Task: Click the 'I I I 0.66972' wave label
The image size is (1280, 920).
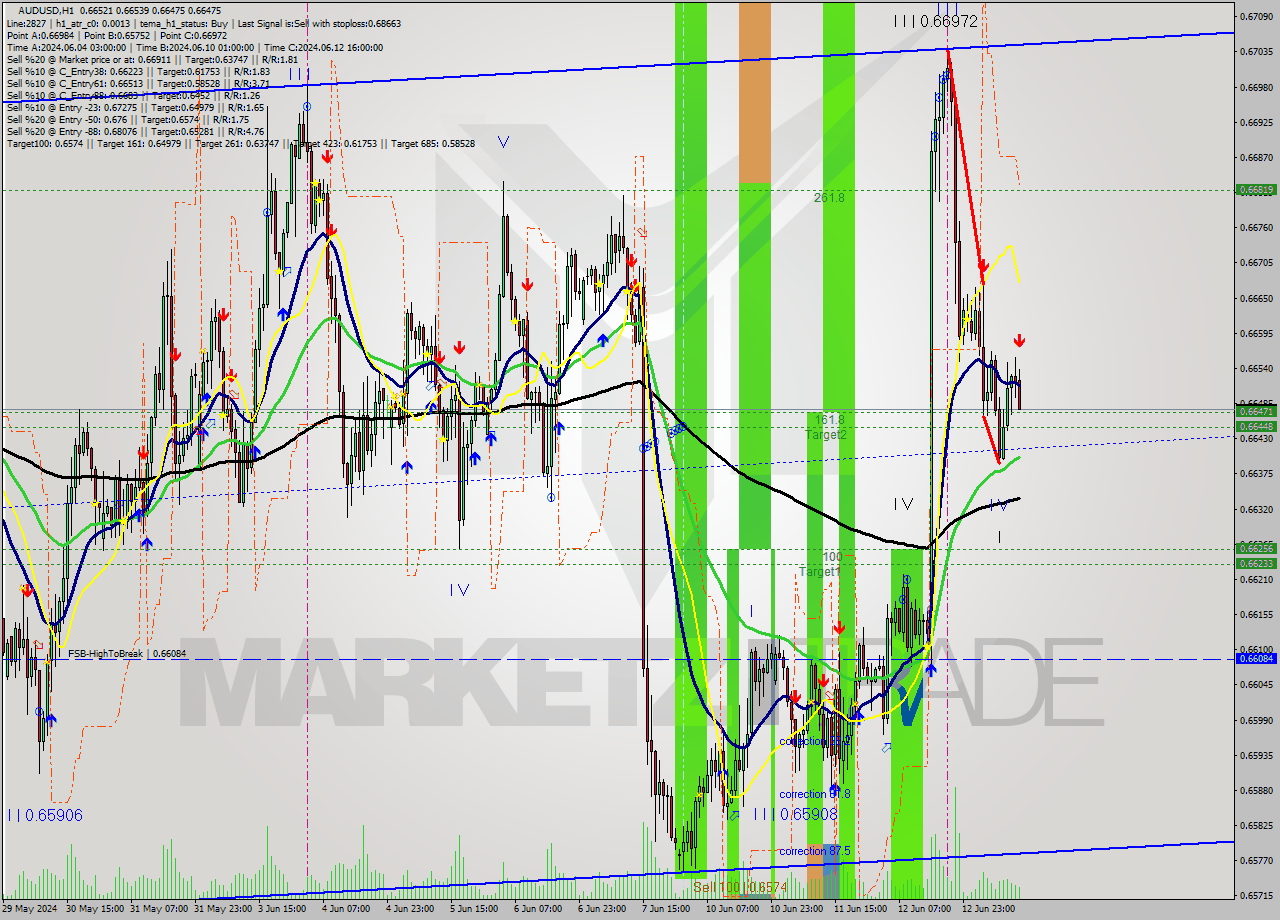Action: 935,21
